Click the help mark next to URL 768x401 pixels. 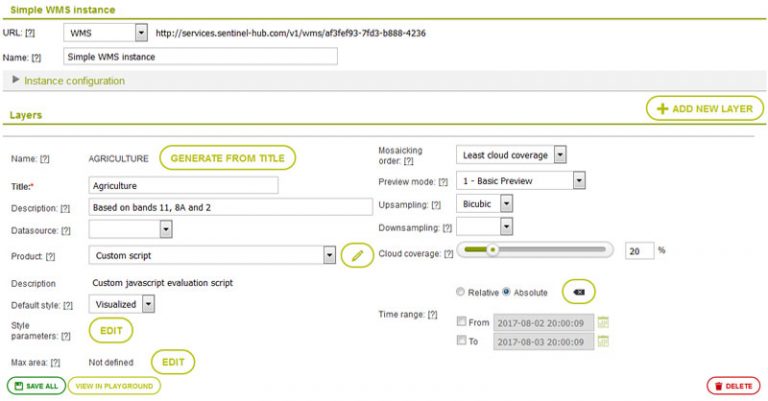(x=30, y=33)
